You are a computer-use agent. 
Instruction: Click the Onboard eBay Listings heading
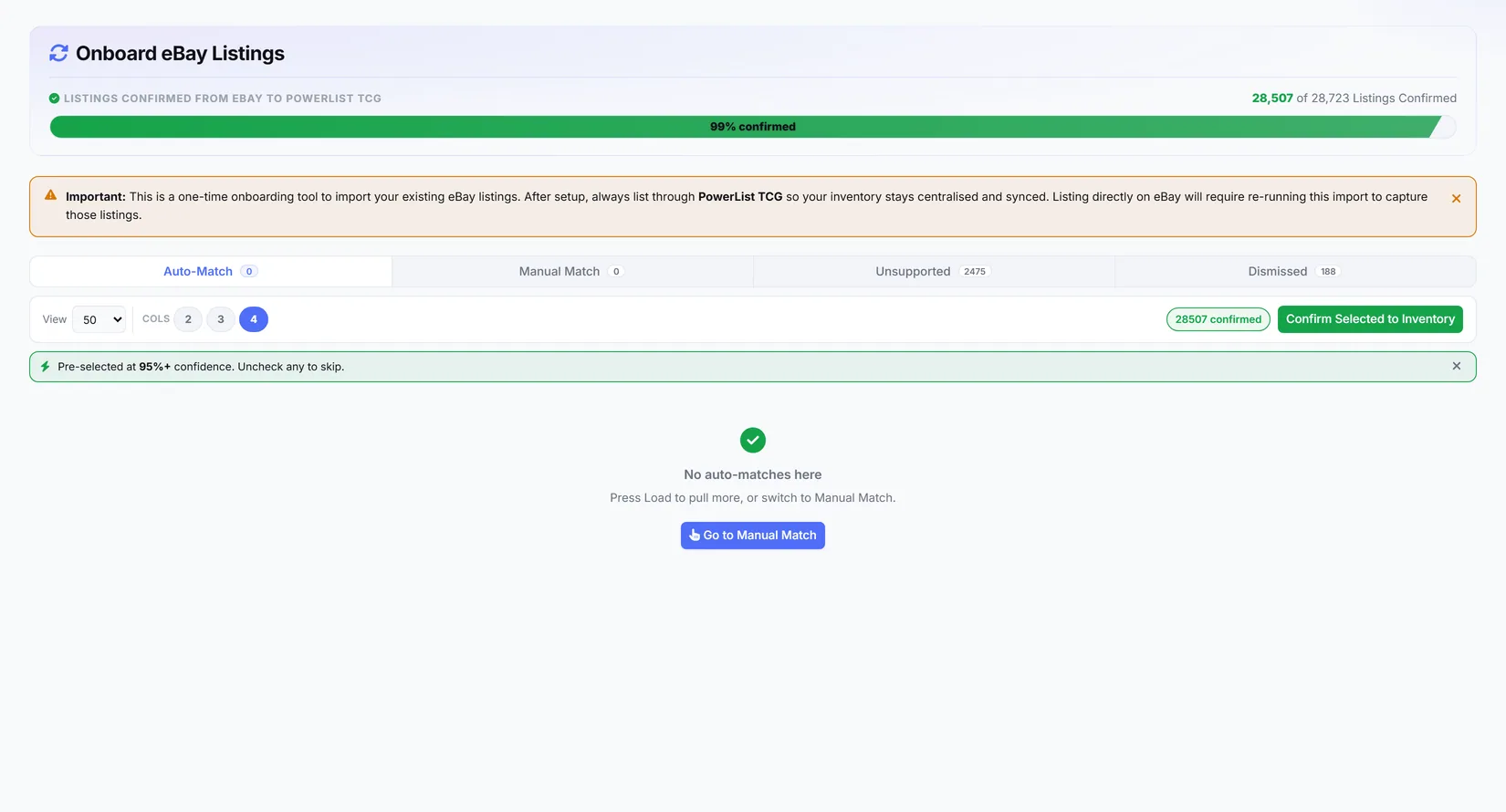point(180,54)
